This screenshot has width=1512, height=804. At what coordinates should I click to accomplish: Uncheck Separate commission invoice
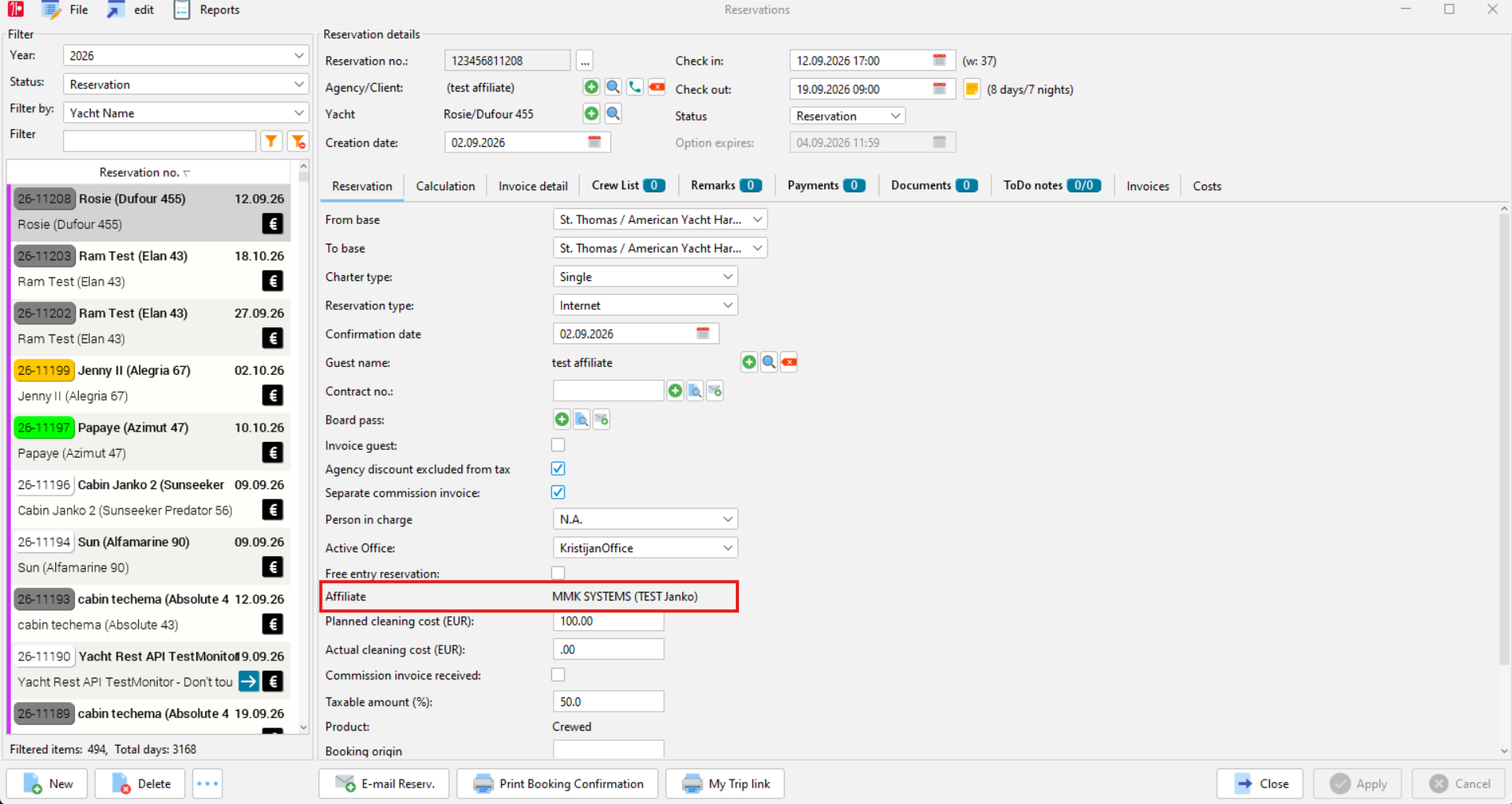pos(558,492)
